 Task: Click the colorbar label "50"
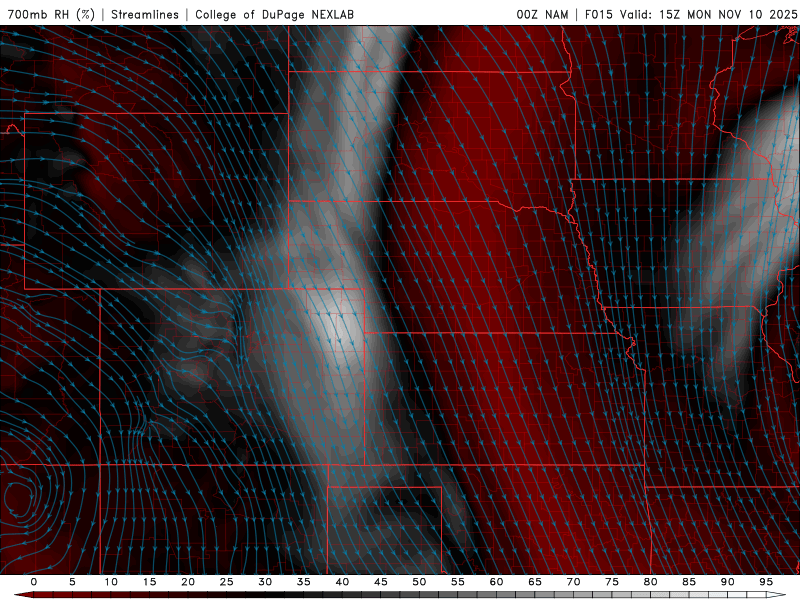coord(419,582)
